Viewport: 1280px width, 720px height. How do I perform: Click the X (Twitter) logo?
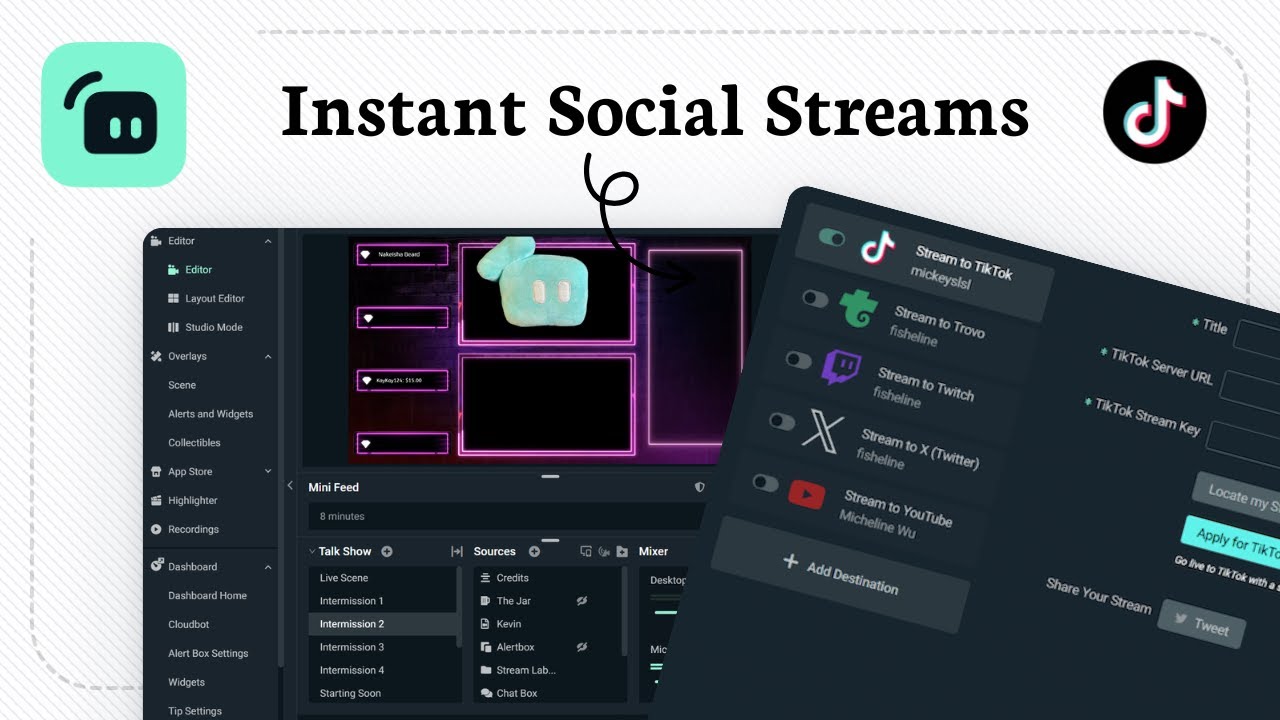(823, 430)
